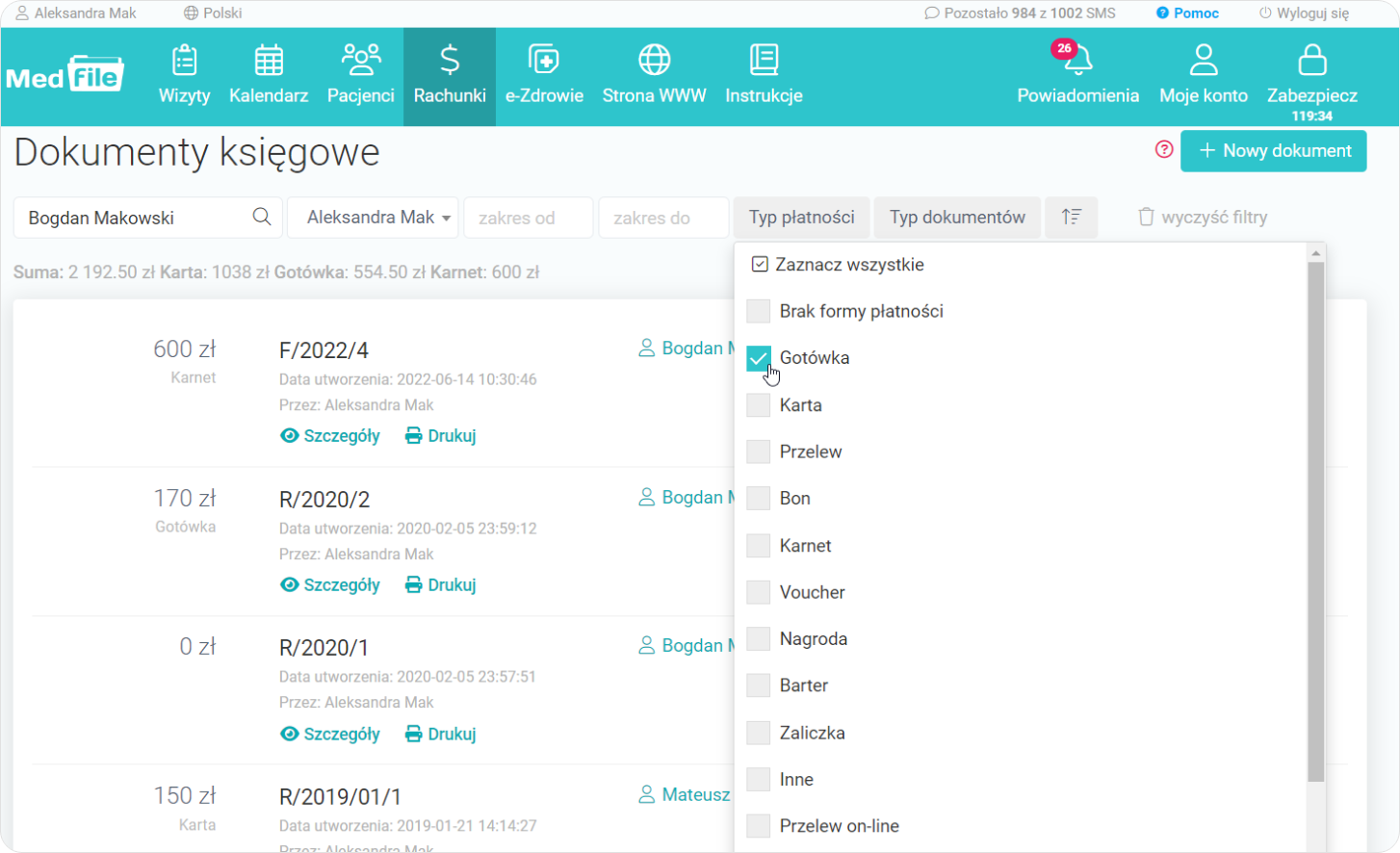Click the MedFile logo
This screenshot has width=1400, height=853.
click(65, 75)
